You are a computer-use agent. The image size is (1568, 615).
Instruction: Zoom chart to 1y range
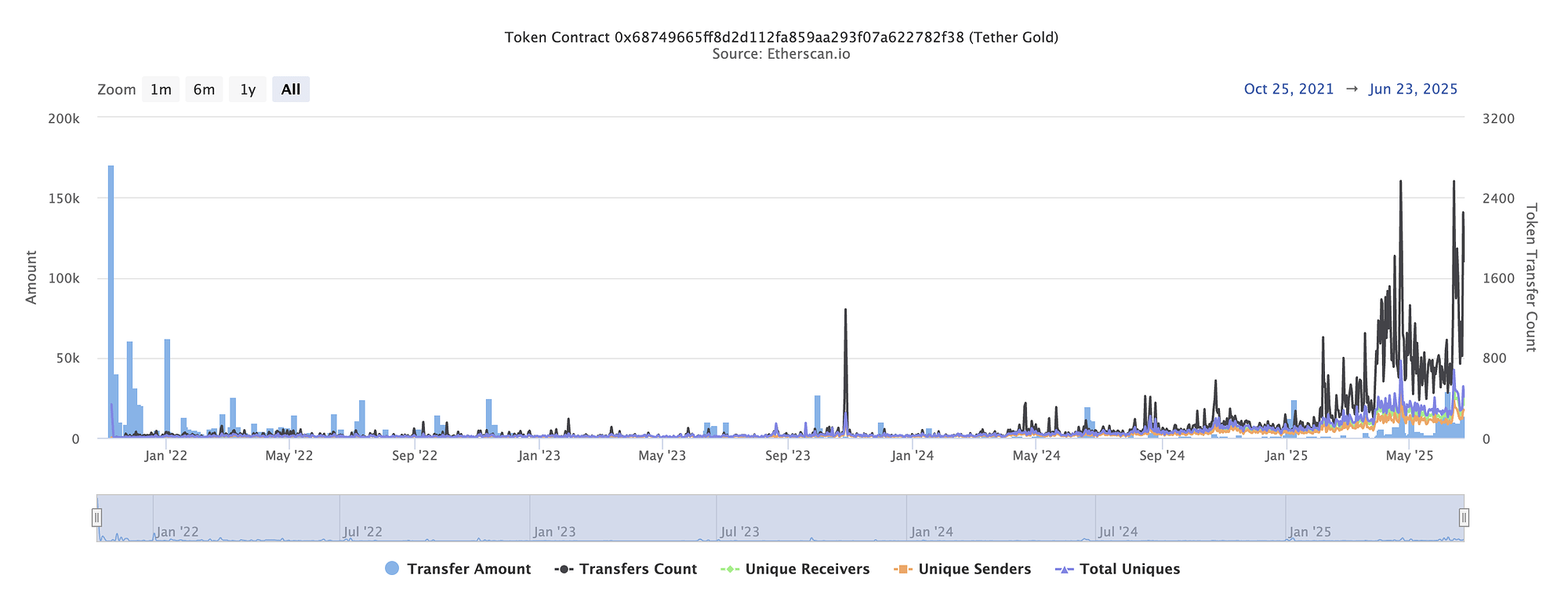pyautogui.click(x=248, y=89)
